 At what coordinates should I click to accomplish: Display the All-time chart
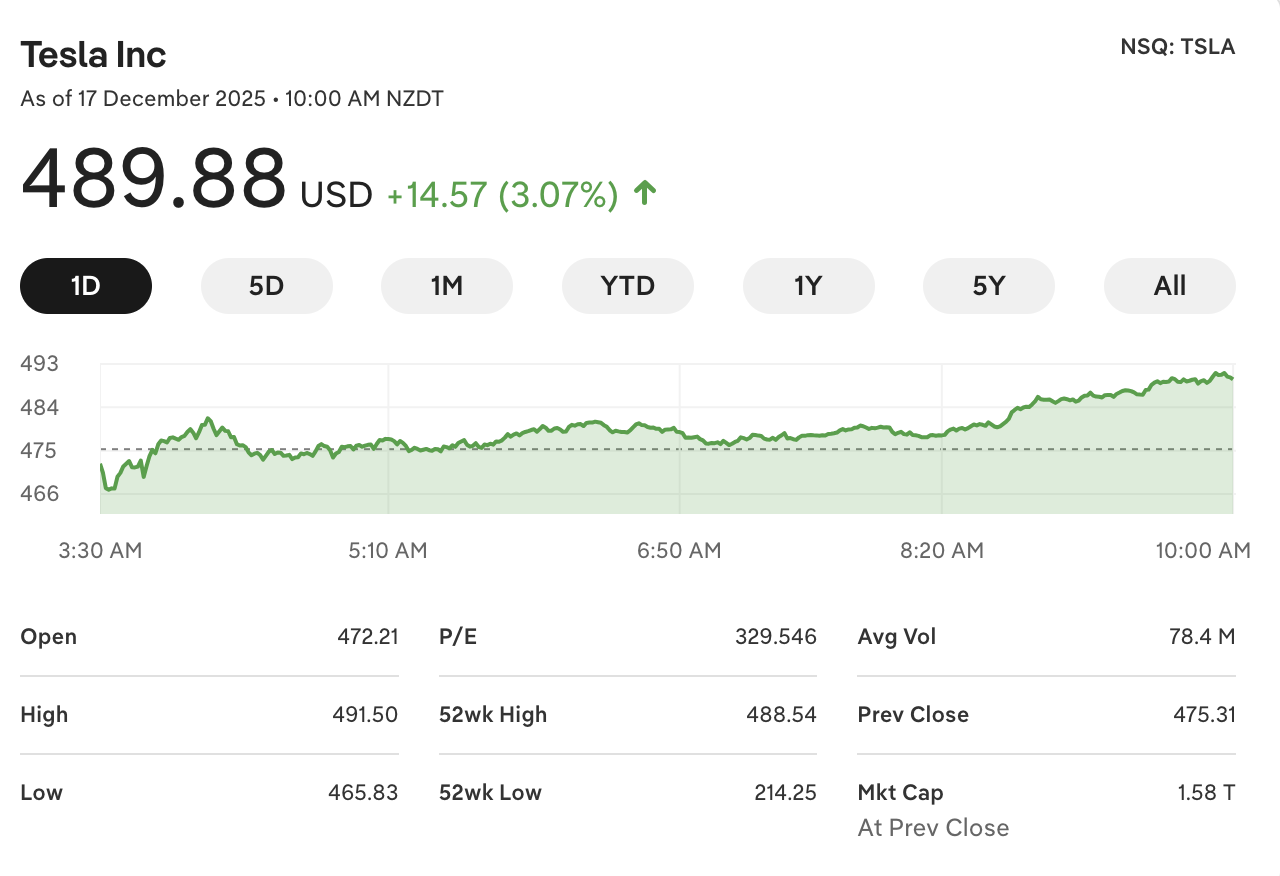pos(1169,285)
